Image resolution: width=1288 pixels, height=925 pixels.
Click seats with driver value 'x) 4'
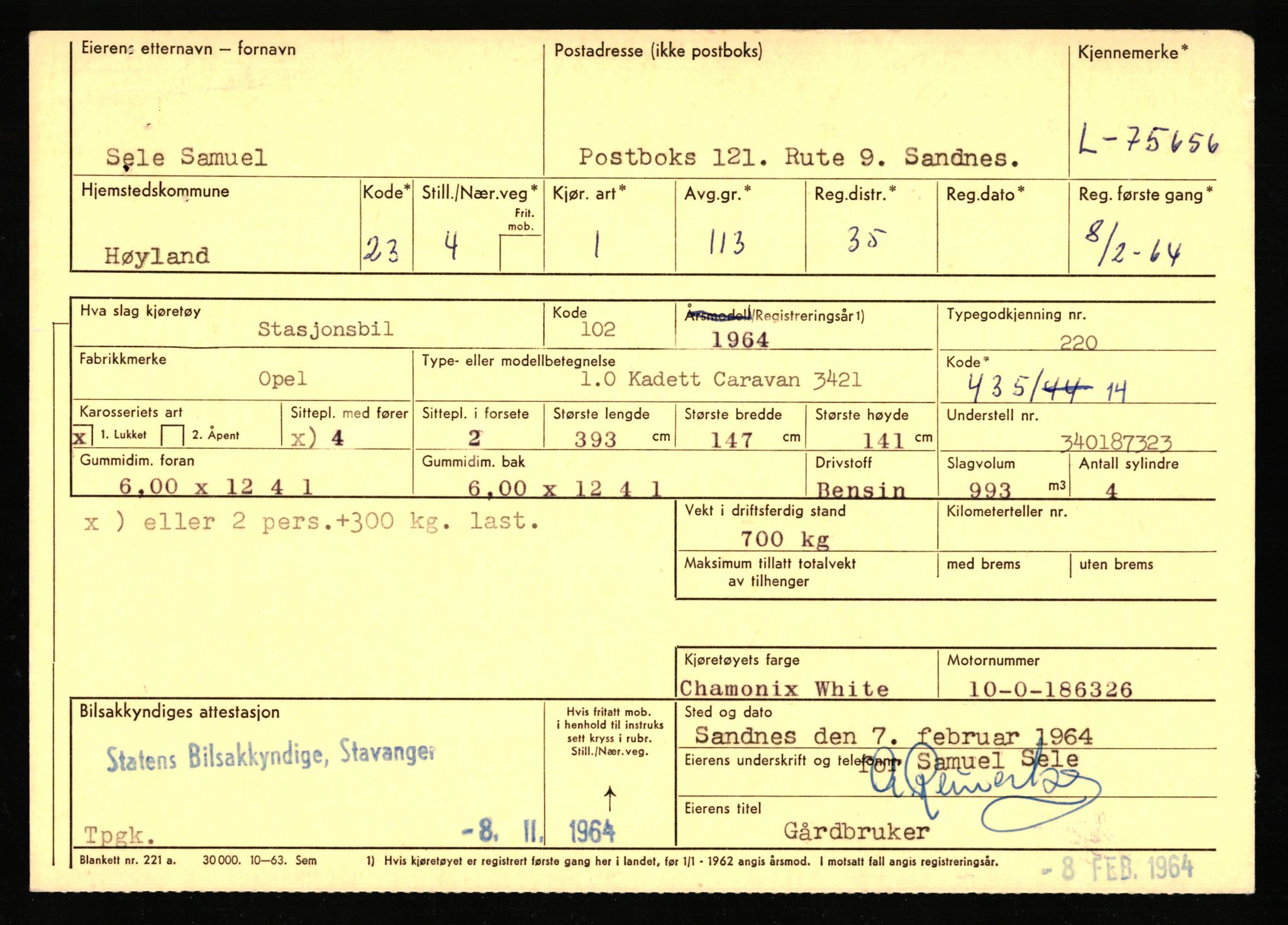pos(318,438)
